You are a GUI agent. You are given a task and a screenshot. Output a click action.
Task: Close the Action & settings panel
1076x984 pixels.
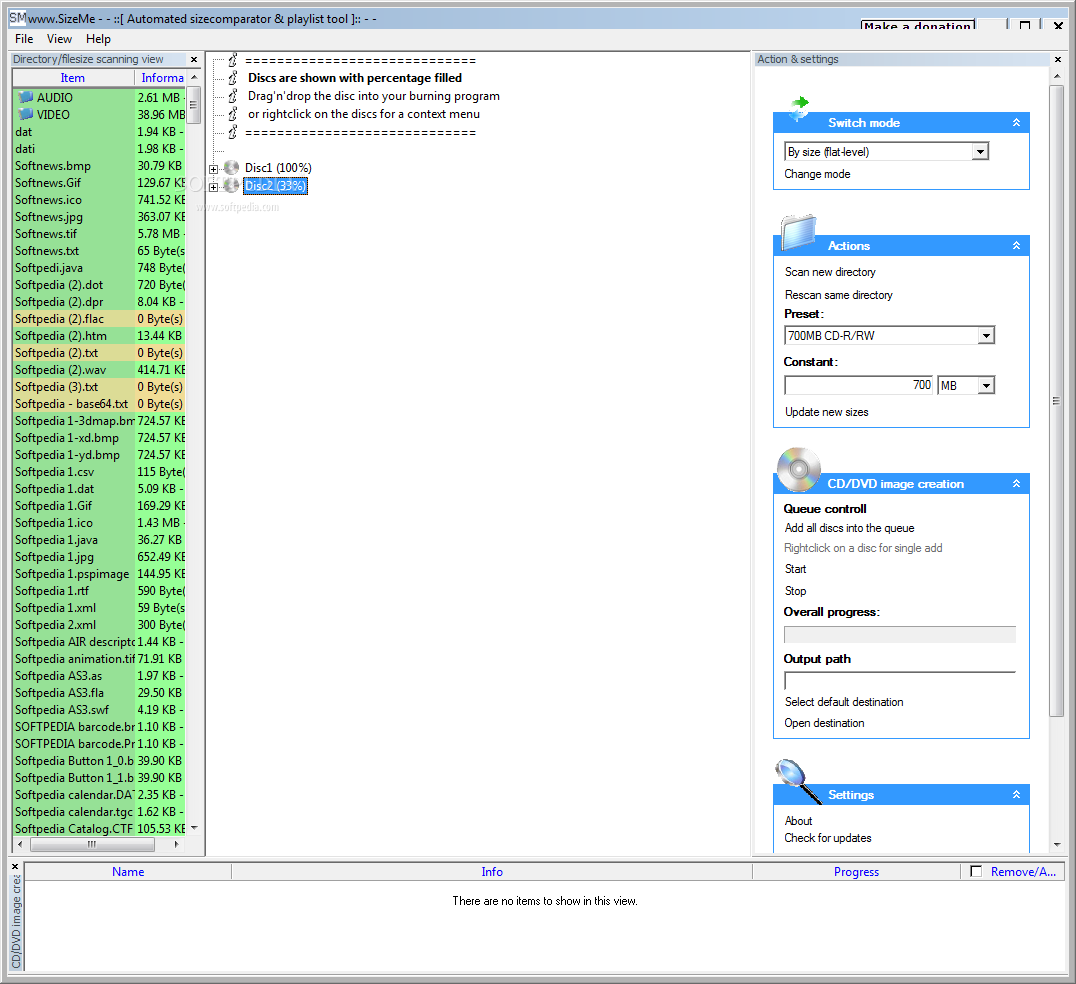tap(1057, 60)
